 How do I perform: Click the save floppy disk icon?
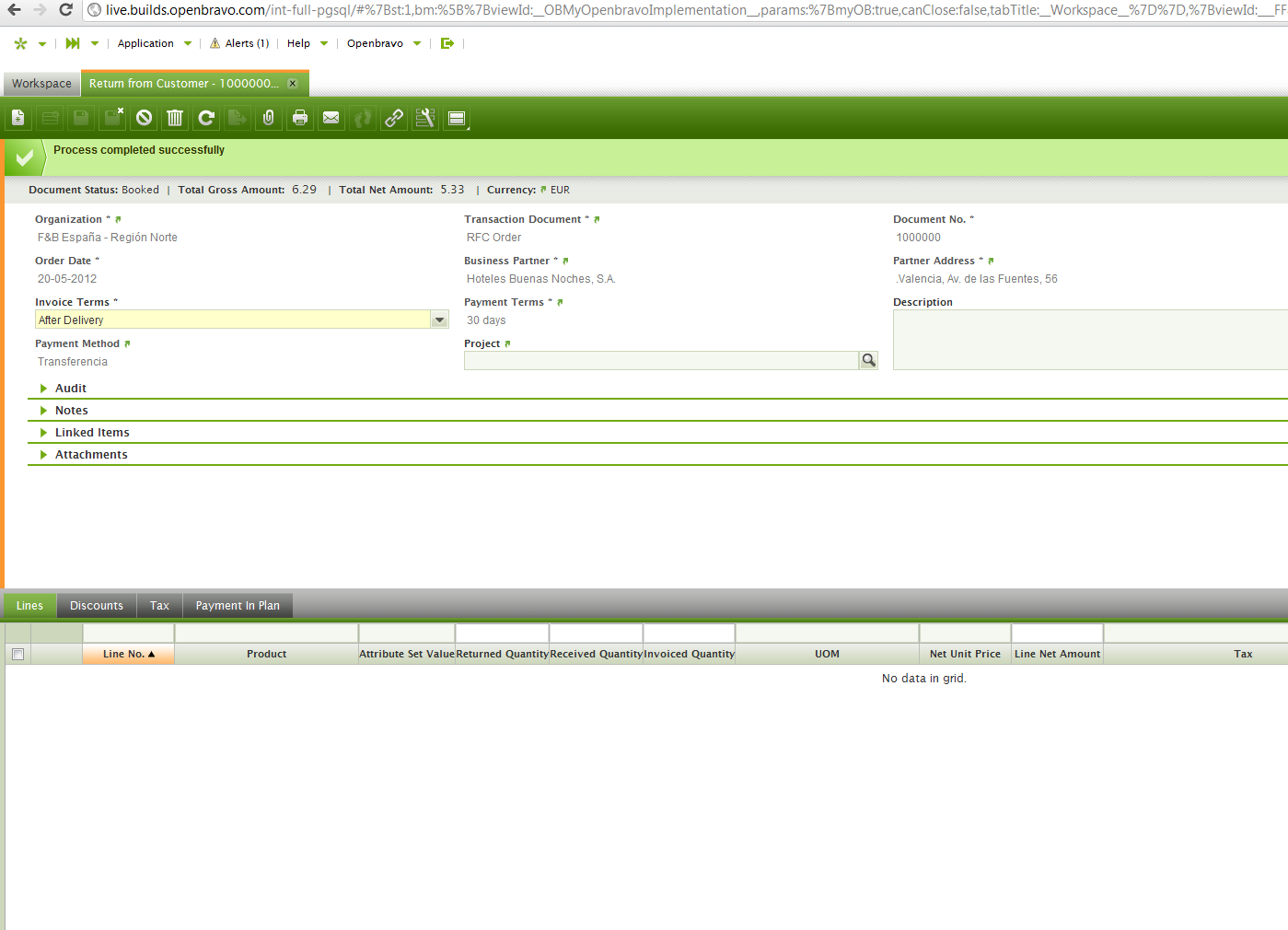click(x=81, y=118)
